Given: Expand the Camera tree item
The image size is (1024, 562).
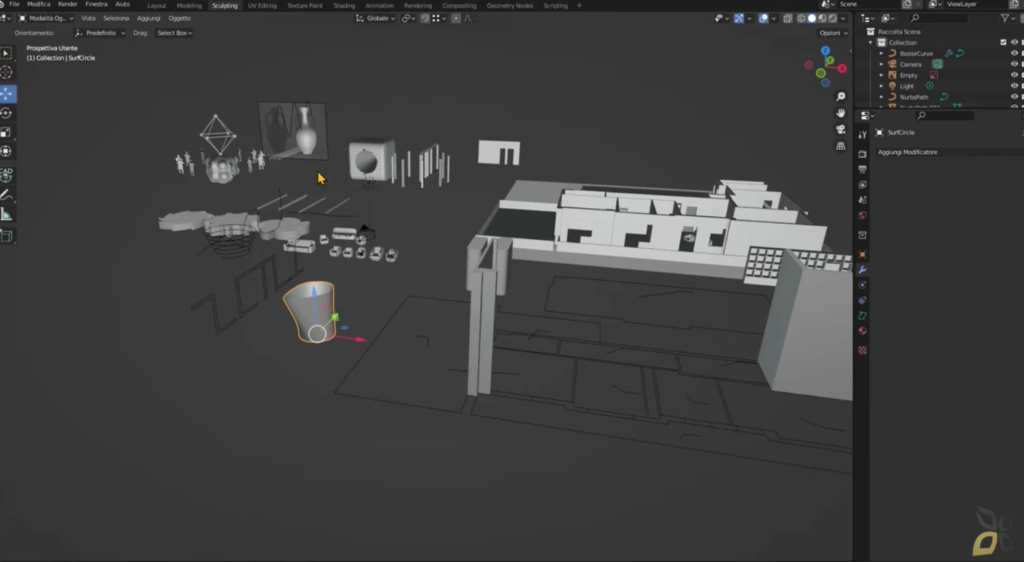Looking at the screenshot, I should 882,64.
